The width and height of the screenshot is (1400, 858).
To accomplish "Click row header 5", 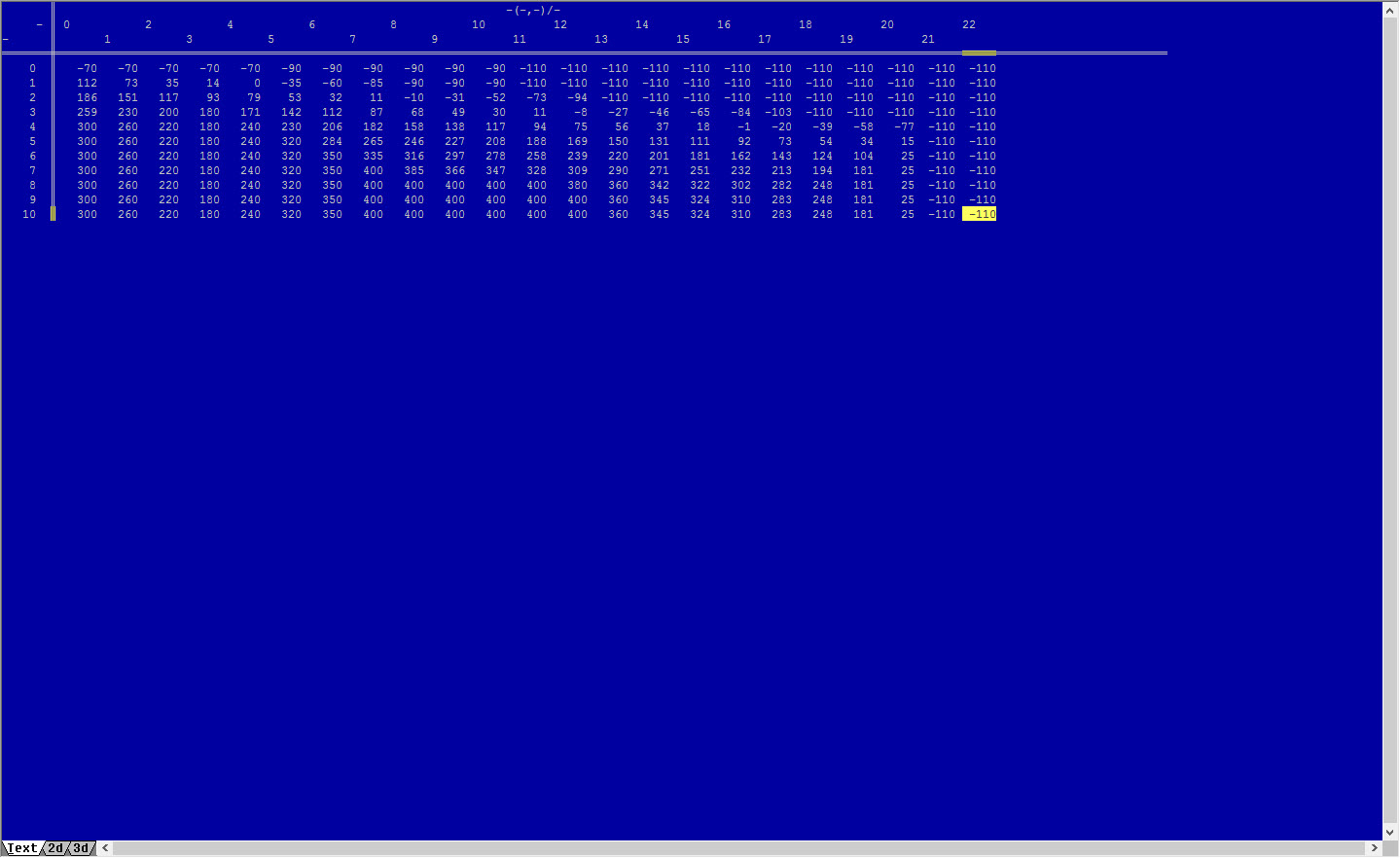I will pyautogui.click(x=32, y=141).
